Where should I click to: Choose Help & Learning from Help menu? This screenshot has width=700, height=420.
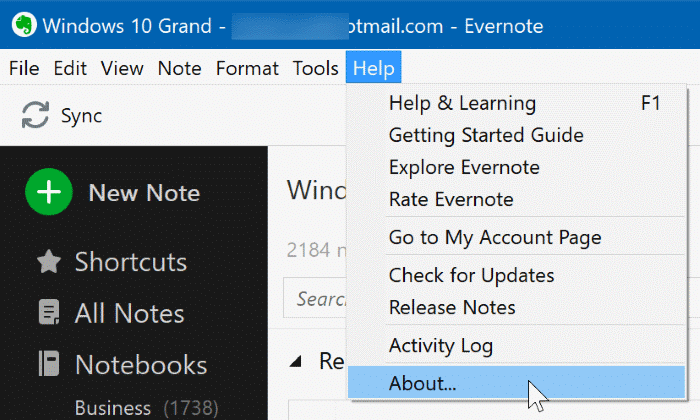pos(516,103)
